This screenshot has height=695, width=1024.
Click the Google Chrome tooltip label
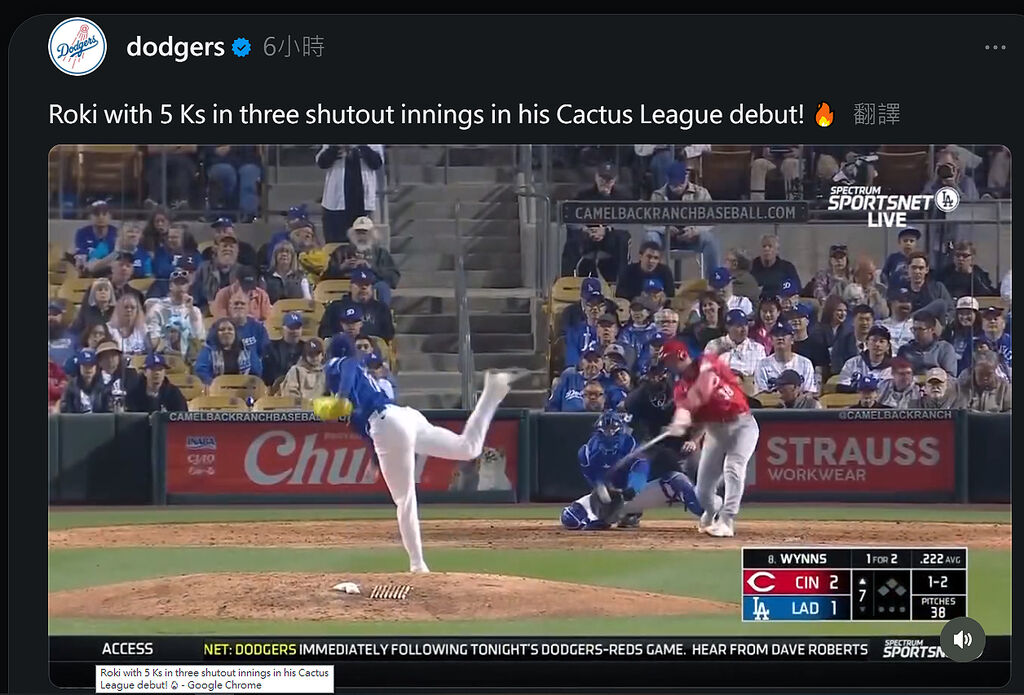215,679
